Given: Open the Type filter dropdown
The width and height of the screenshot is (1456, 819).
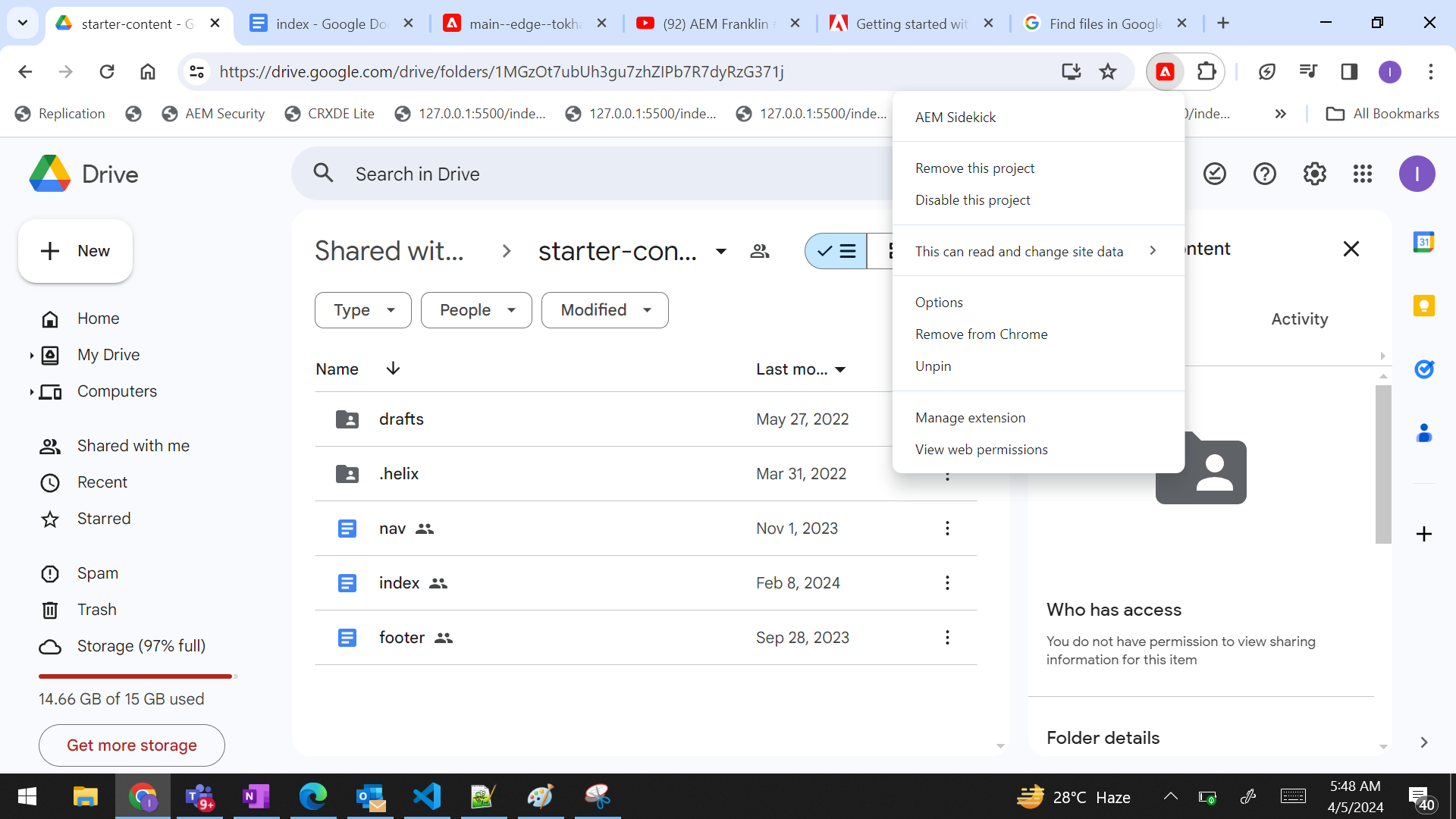Looking at the screenshot, I should 362,310.
